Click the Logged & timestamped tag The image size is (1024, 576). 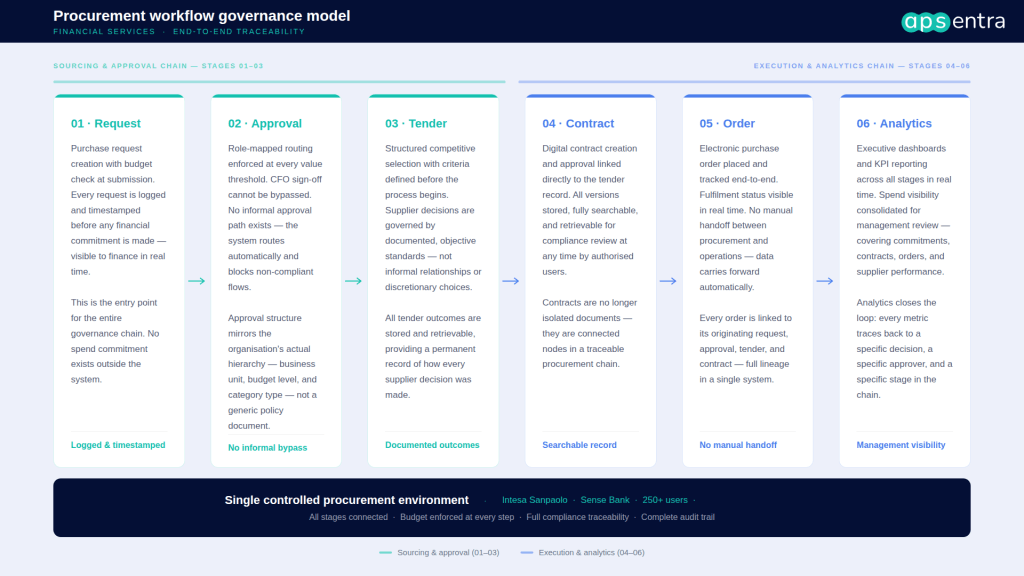click(x=118, y=445)
